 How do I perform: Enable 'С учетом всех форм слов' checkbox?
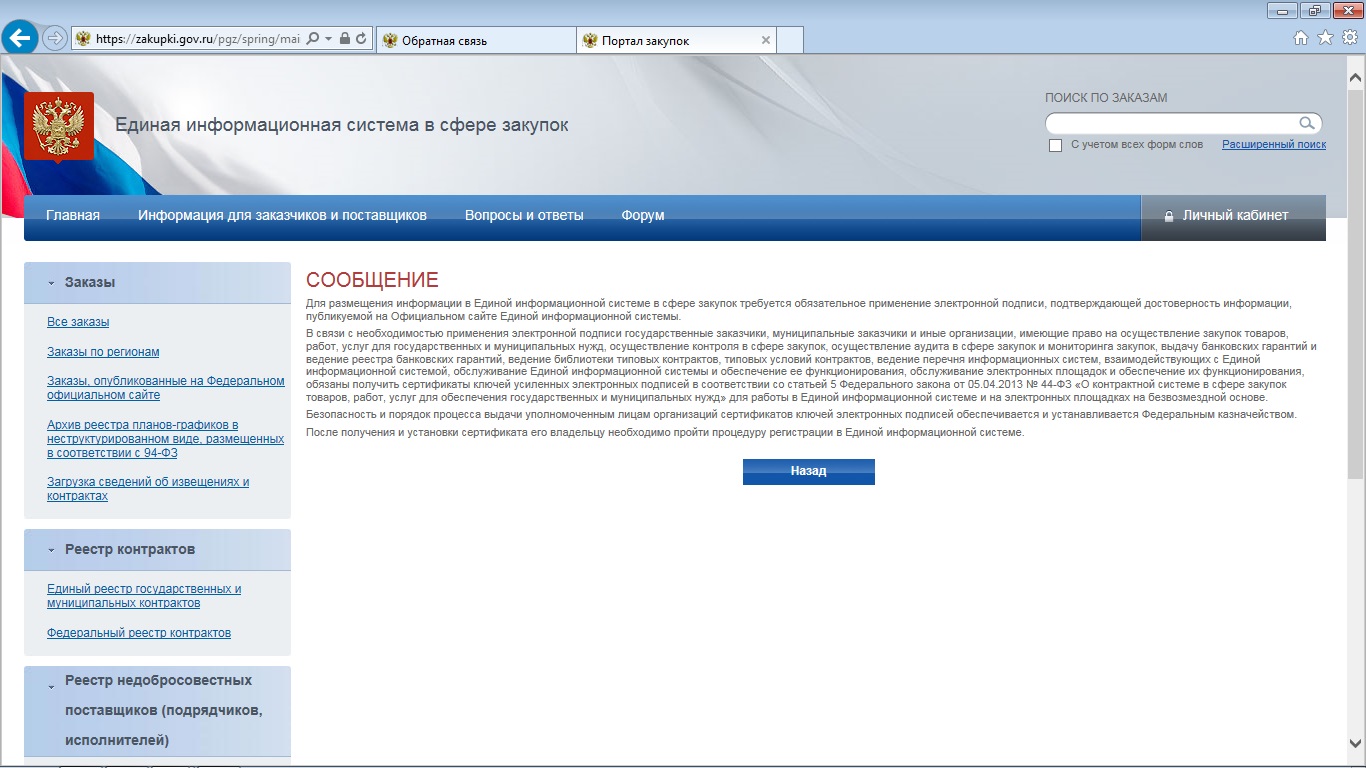tap(1055, 146)
